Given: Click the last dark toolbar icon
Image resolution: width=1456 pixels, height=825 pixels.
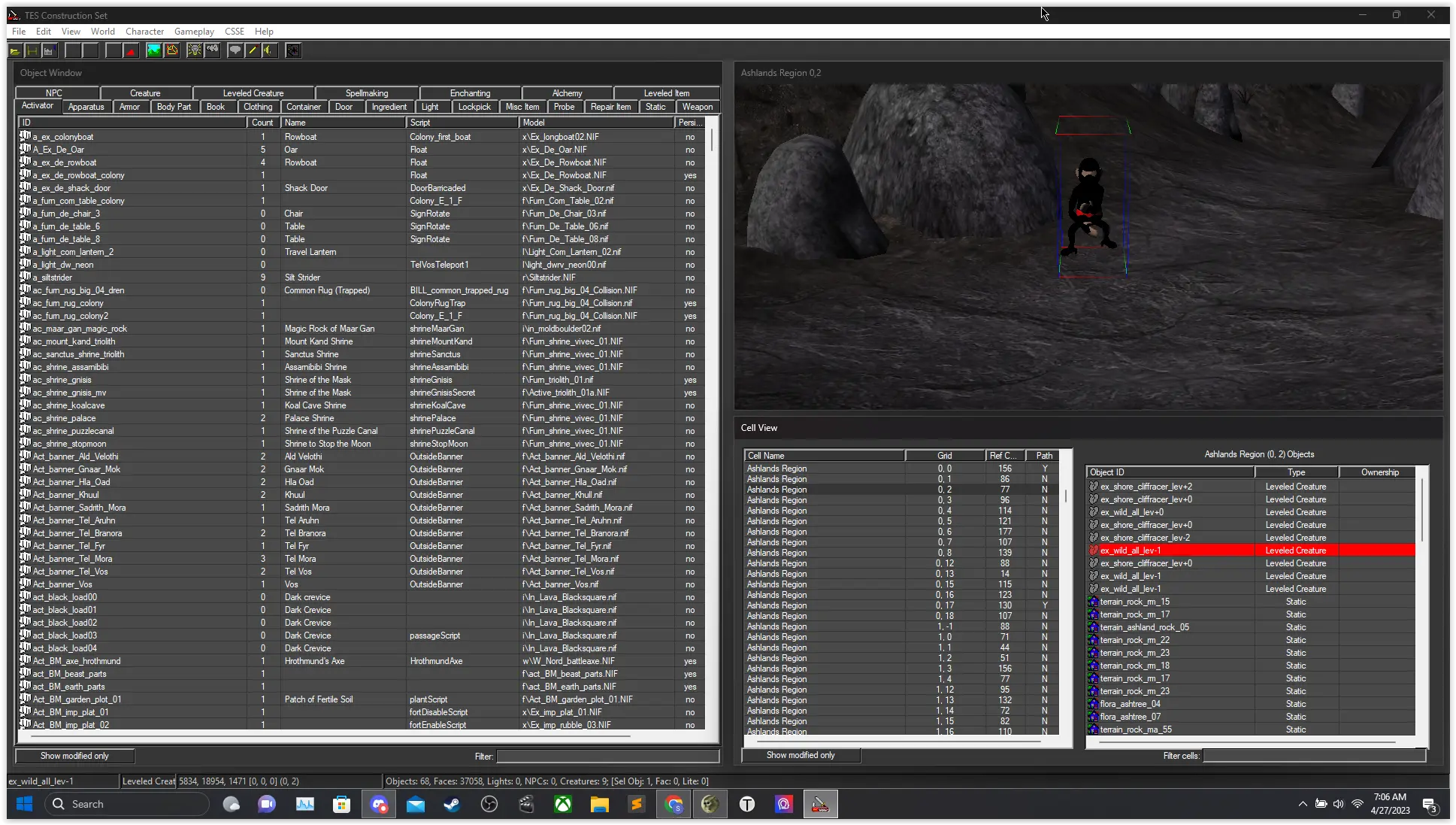Looking at the screenshot, I should coord(293,50).
